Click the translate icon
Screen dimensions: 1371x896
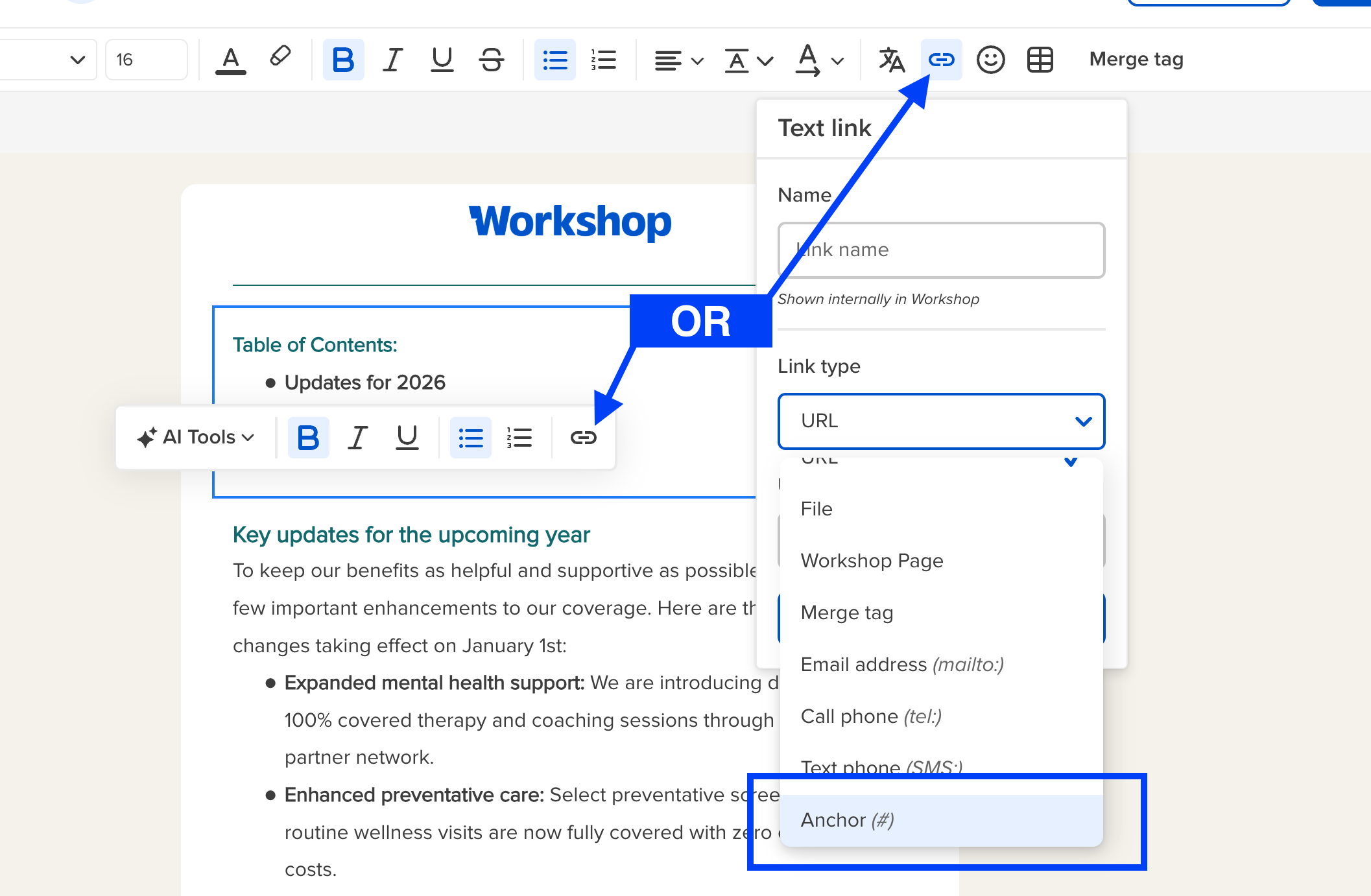(x=892, y=60)
